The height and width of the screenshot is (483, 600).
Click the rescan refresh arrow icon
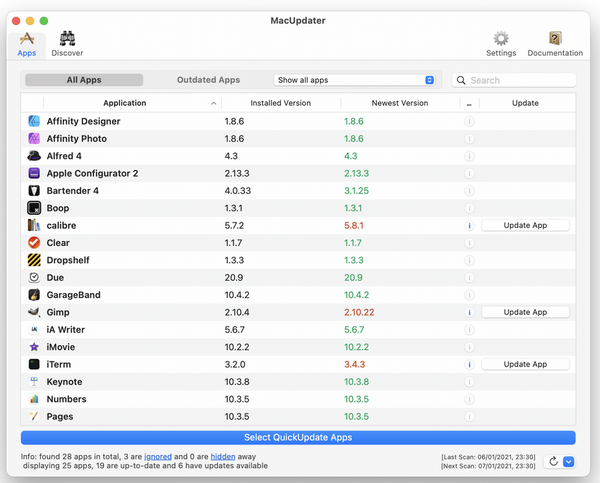click(553, 462)
